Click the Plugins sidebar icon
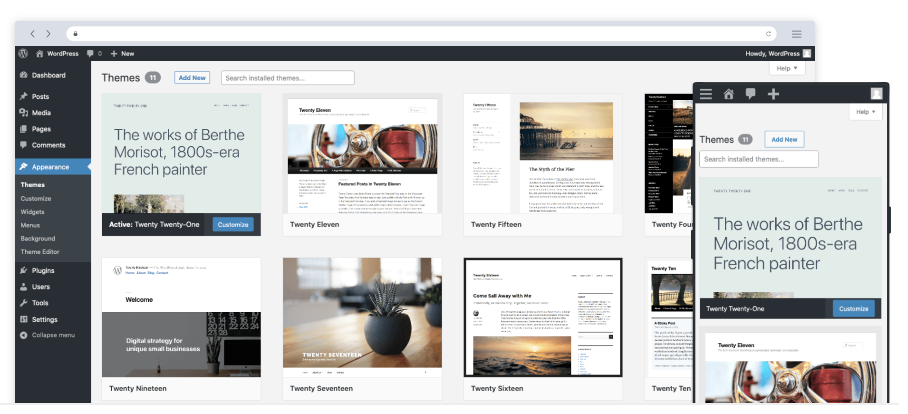 pos(24,270)
